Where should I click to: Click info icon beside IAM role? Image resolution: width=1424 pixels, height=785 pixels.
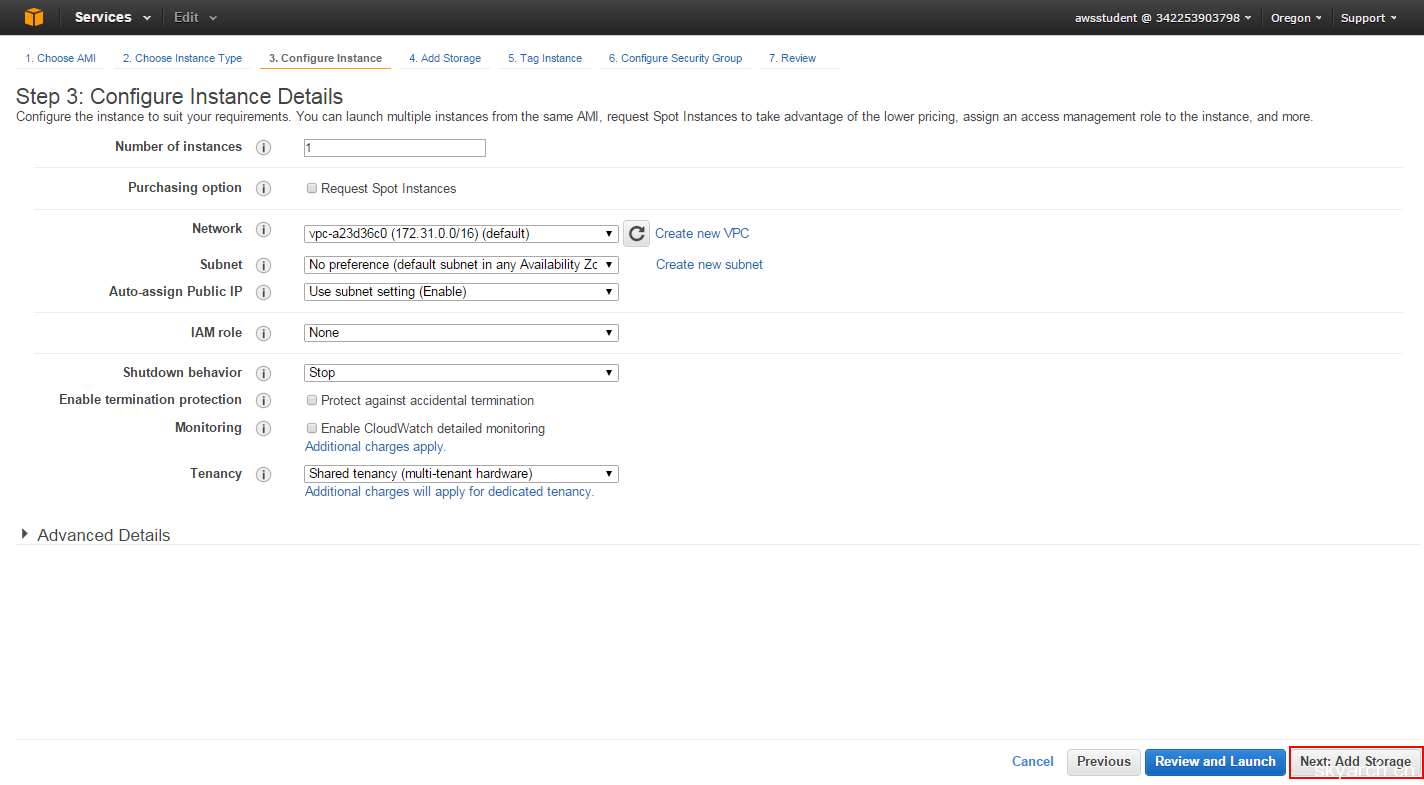tap(263, 333)
